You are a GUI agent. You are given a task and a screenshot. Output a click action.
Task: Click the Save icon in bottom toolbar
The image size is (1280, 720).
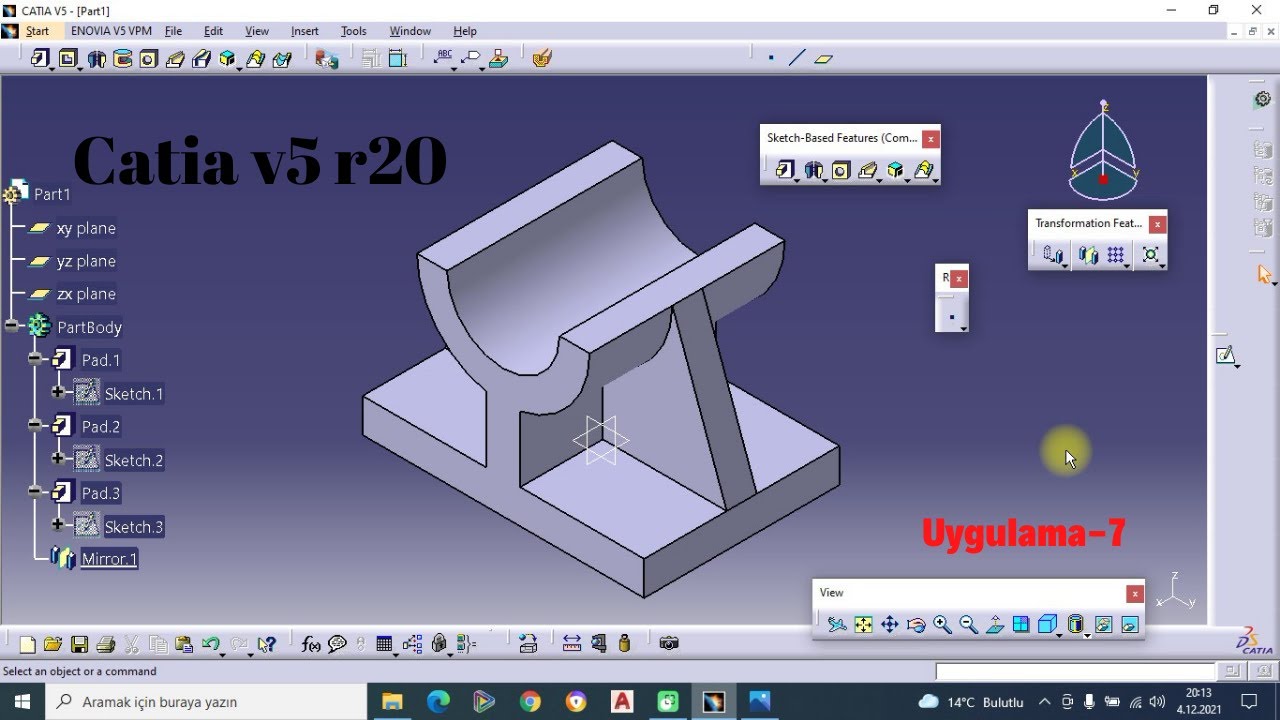[79, 644]
